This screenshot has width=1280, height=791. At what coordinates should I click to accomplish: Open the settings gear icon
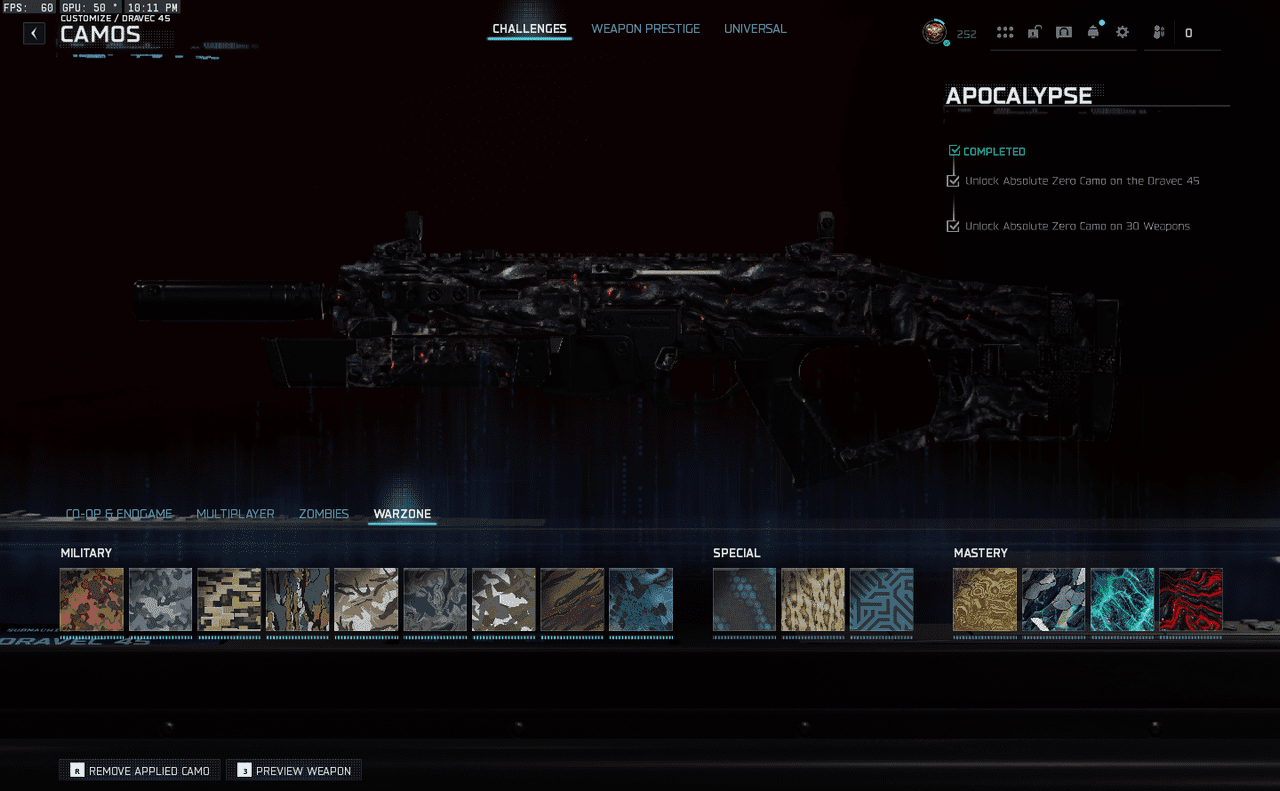1122,33
